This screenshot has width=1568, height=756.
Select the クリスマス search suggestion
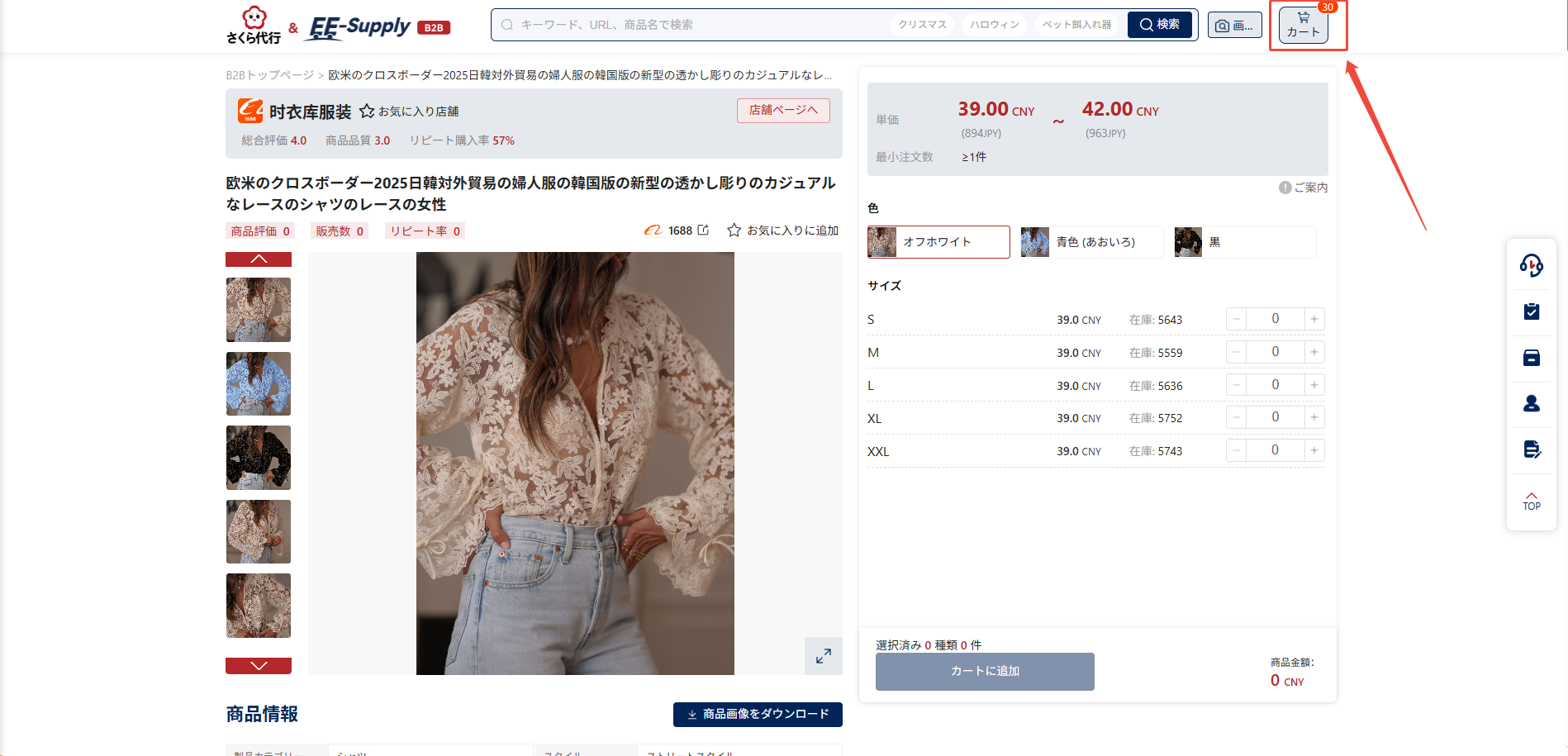(x=922, y=24)
